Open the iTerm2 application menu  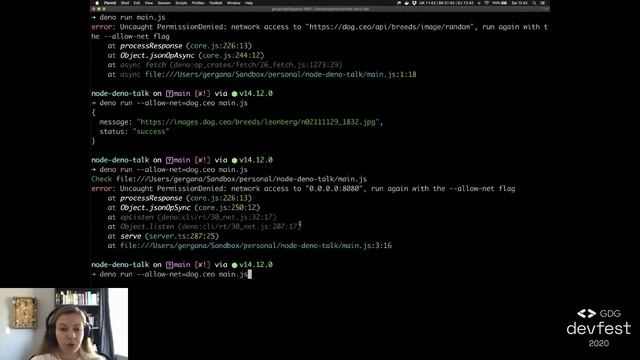click(110, 3)
